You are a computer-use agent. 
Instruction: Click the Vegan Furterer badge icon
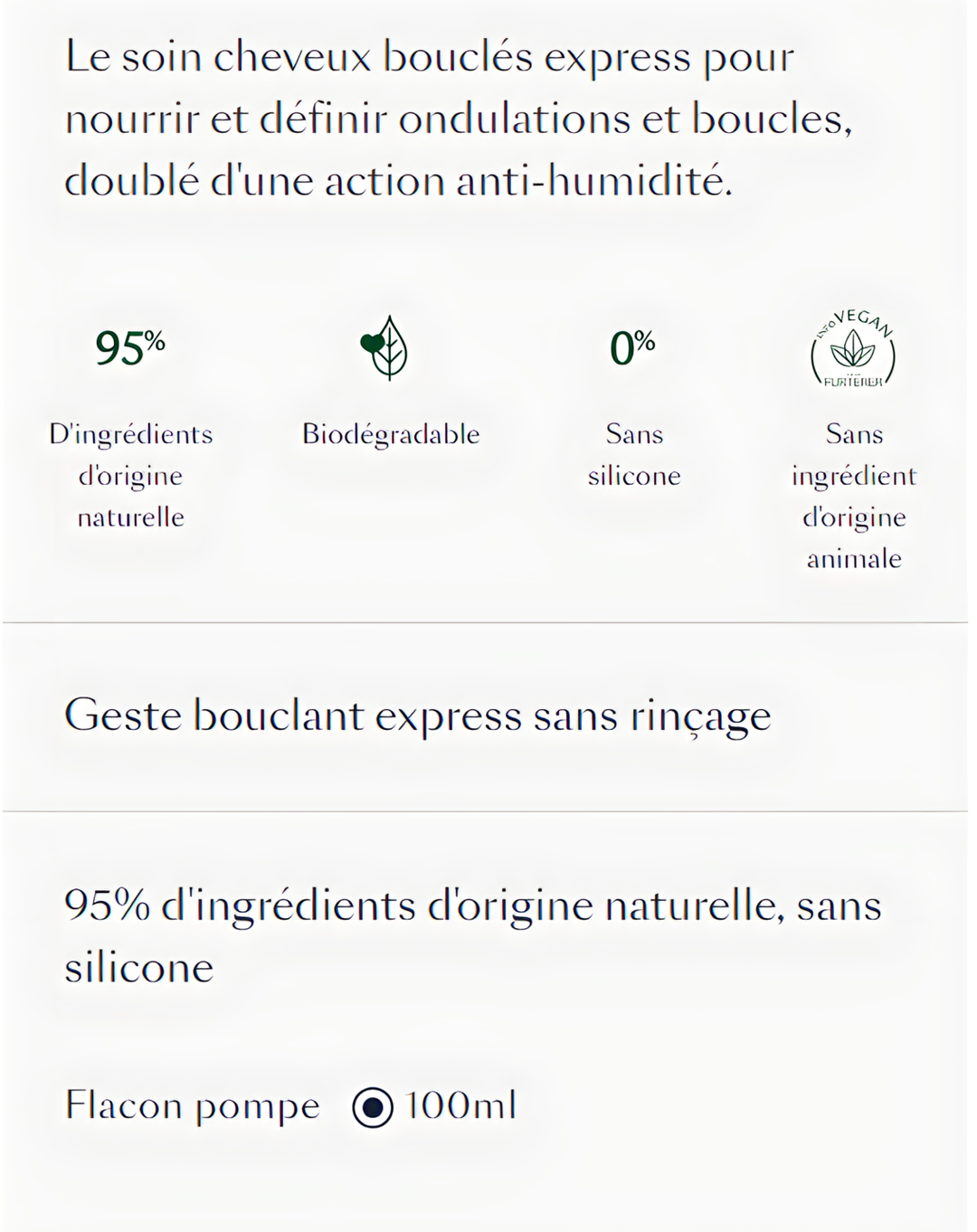(x=853, y=349)
